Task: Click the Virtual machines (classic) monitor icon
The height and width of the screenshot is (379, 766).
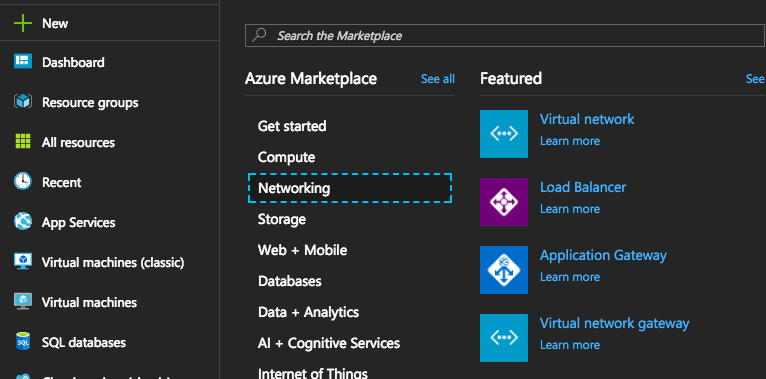Action: point(23,262)
